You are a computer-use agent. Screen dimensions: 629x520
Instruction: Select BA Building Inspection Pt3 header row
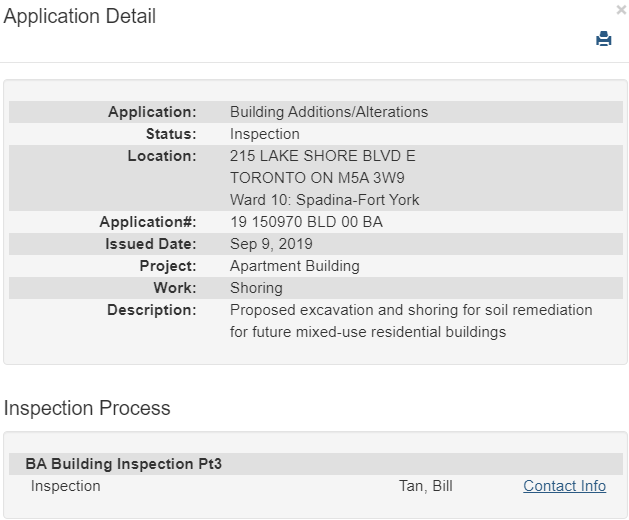[x=124, y=464]
